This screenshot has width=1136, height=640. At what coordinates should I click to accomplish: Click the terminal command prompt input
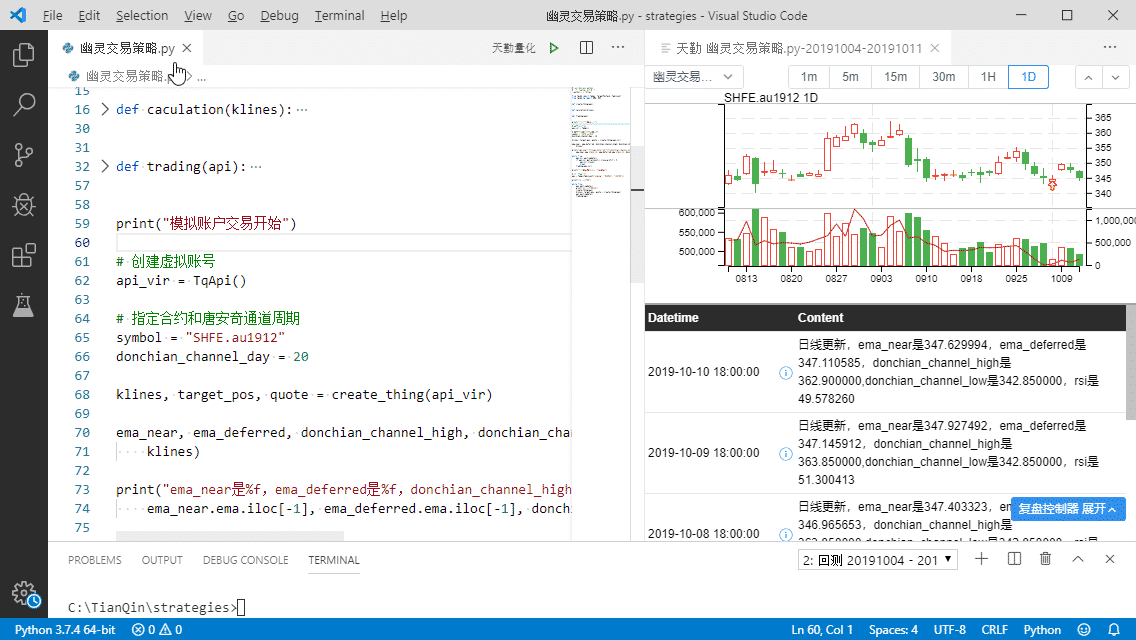pos(241,607)
